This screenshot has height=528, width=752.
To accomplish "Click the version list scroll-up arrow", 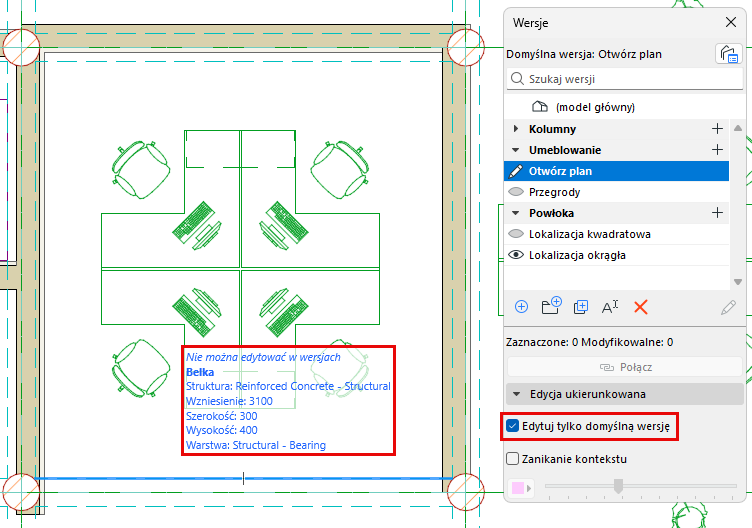I will [738, 128].
